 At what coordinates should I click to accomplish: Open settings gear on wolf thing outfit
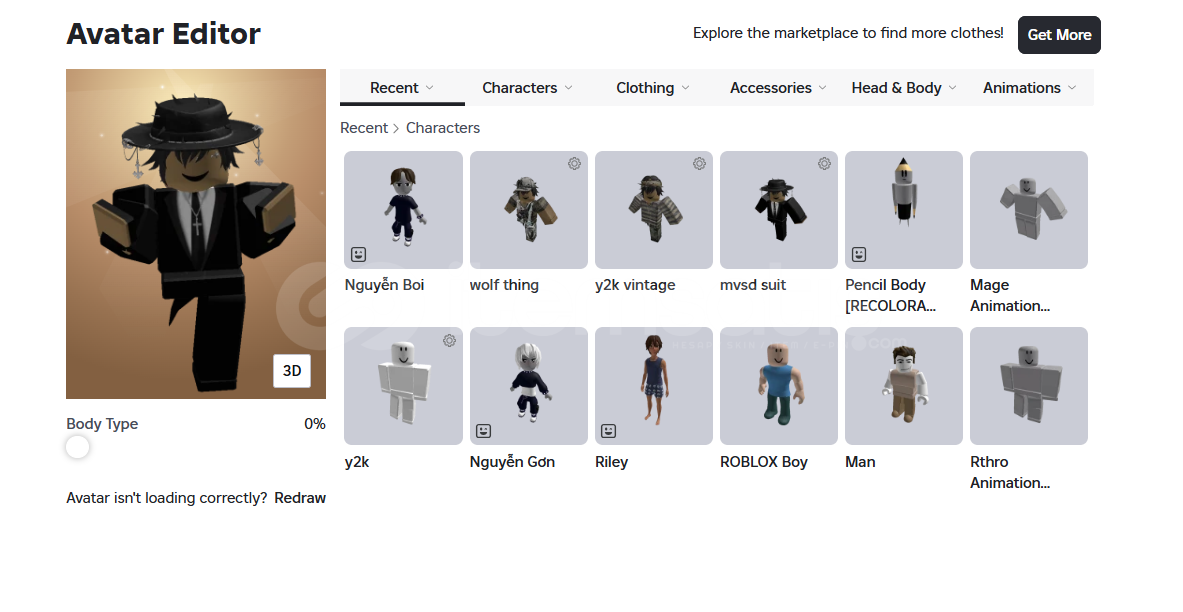tap(574, 164)
